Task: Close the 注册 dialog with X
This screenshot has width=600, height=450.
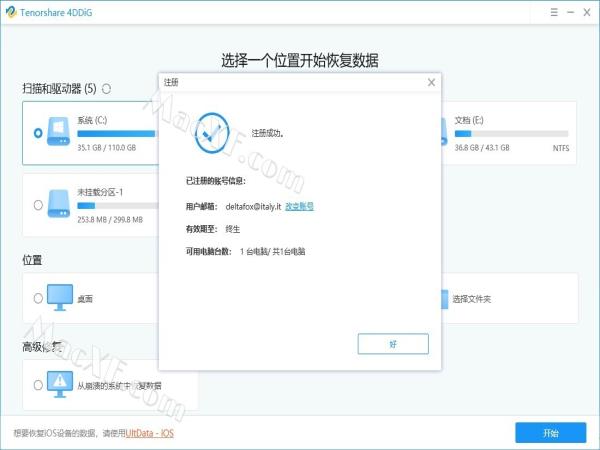Action: point(431,82)
